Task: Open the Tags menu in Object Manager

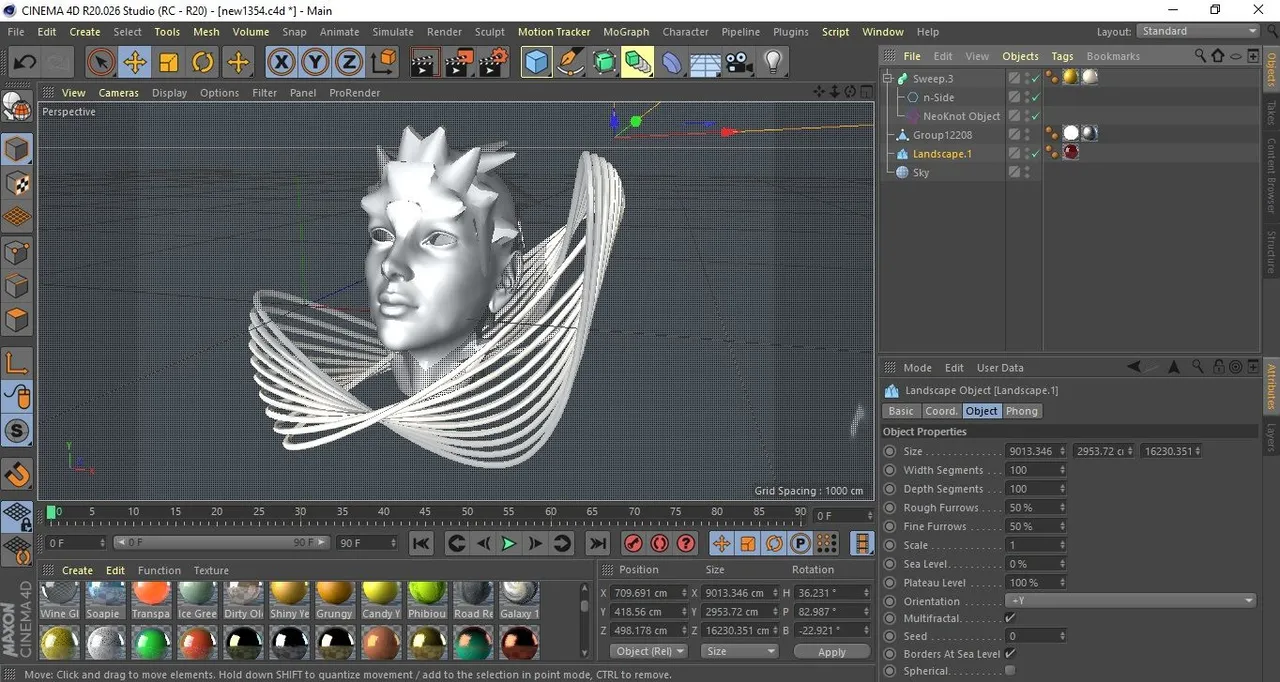Action: point(1062,56)
